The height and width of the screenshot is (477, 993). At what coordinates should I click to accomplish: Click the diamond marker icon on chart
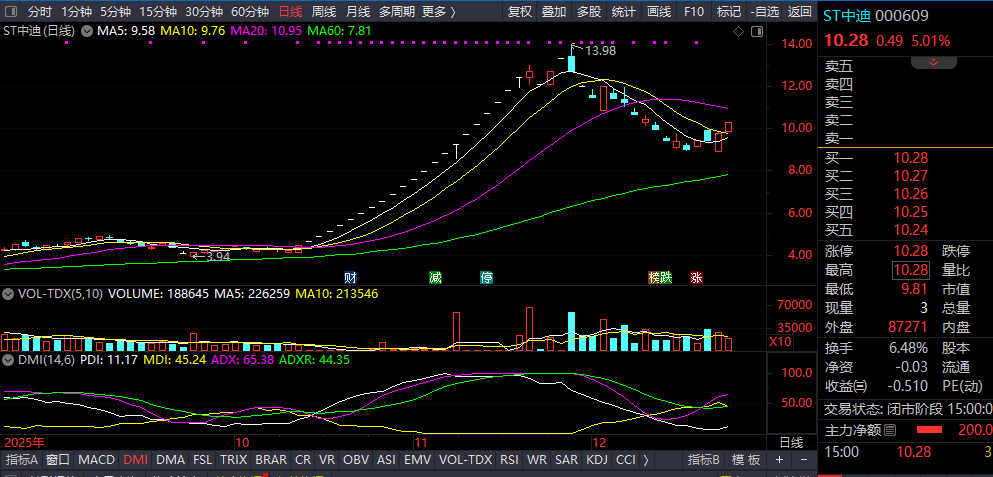[738, 32]
